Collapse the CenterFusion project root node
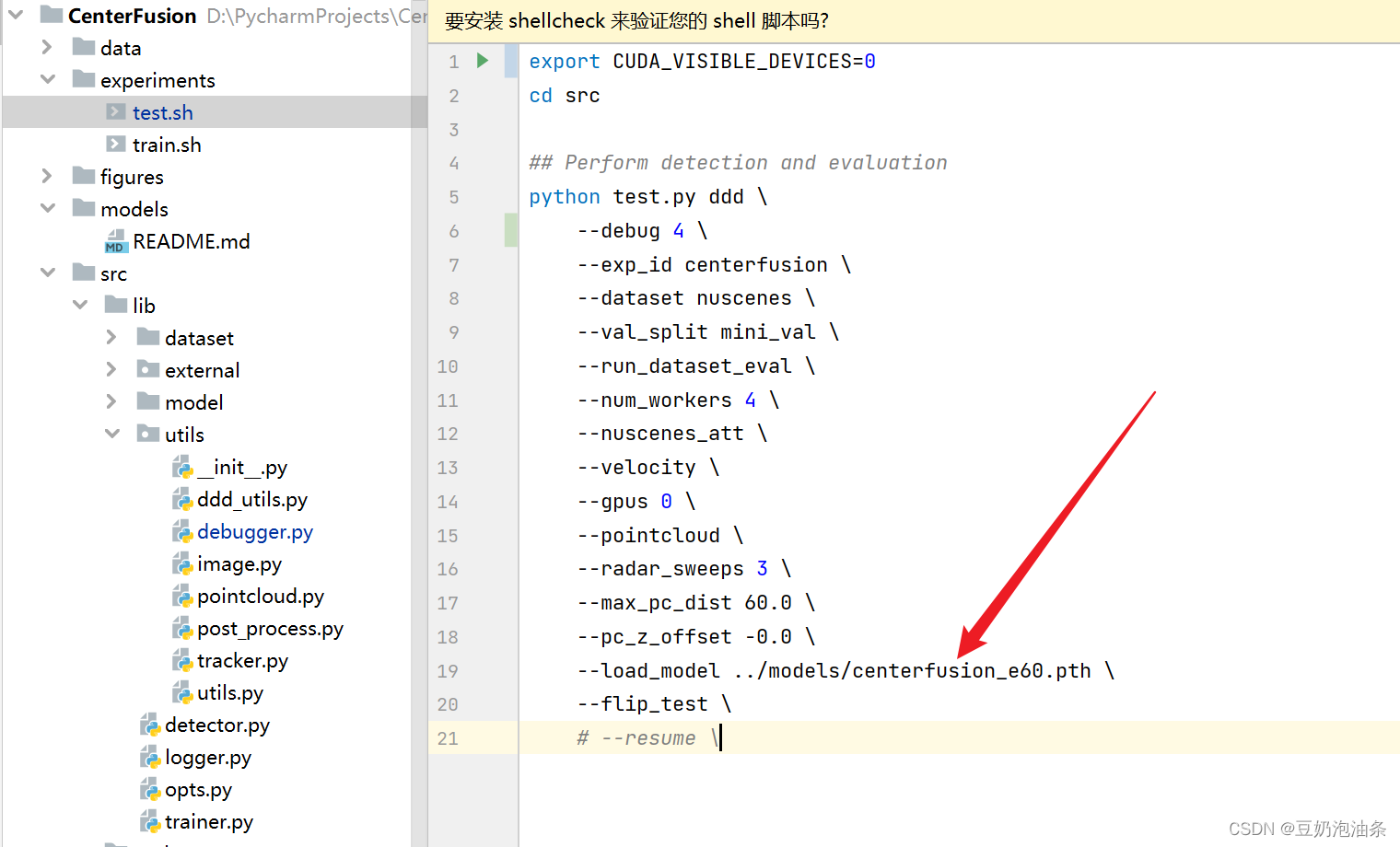The height and width of the screenshot is (847, 1400). click(16, 14)
